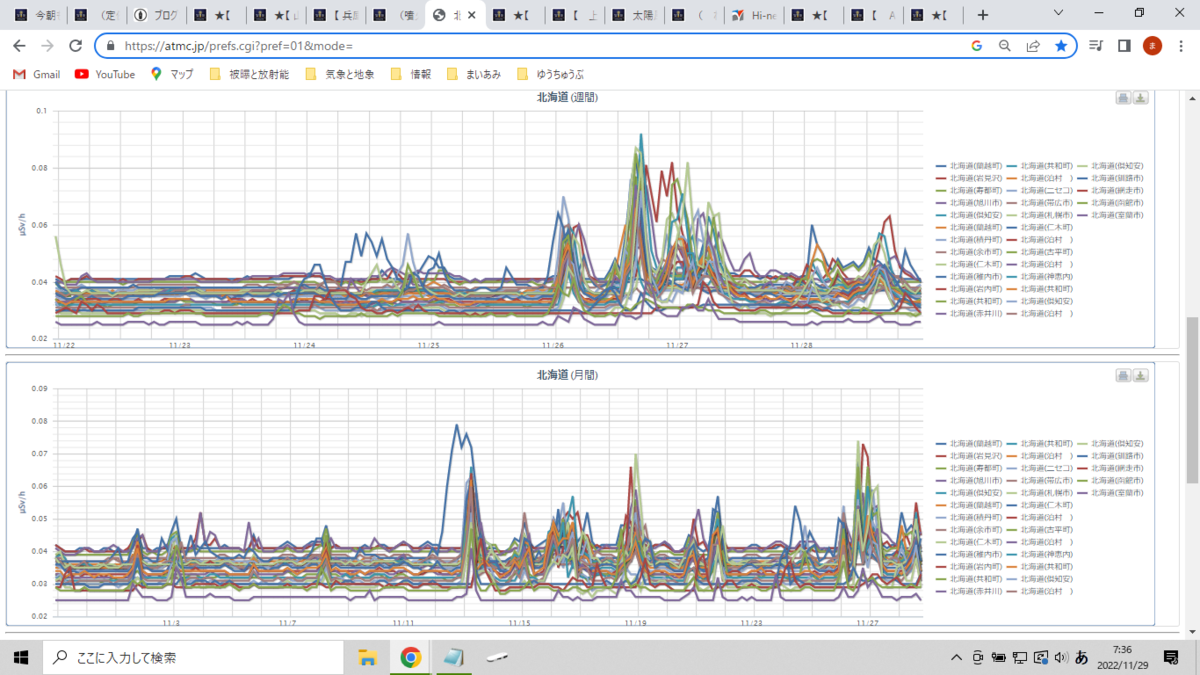Viewport: 1200px width, 675px height.
Task: Share this page via address bar icon
Action: point(1033,46)
